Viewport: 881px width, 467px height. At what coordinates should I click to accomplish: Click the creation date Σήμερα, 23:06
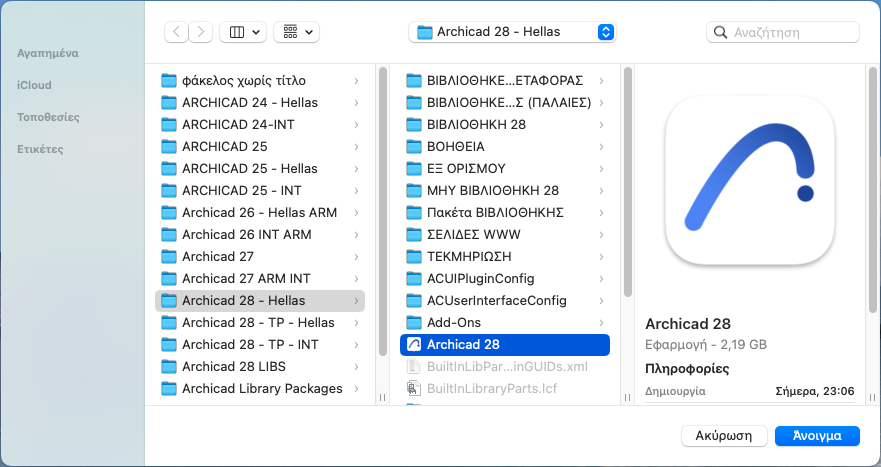point(815,391)
